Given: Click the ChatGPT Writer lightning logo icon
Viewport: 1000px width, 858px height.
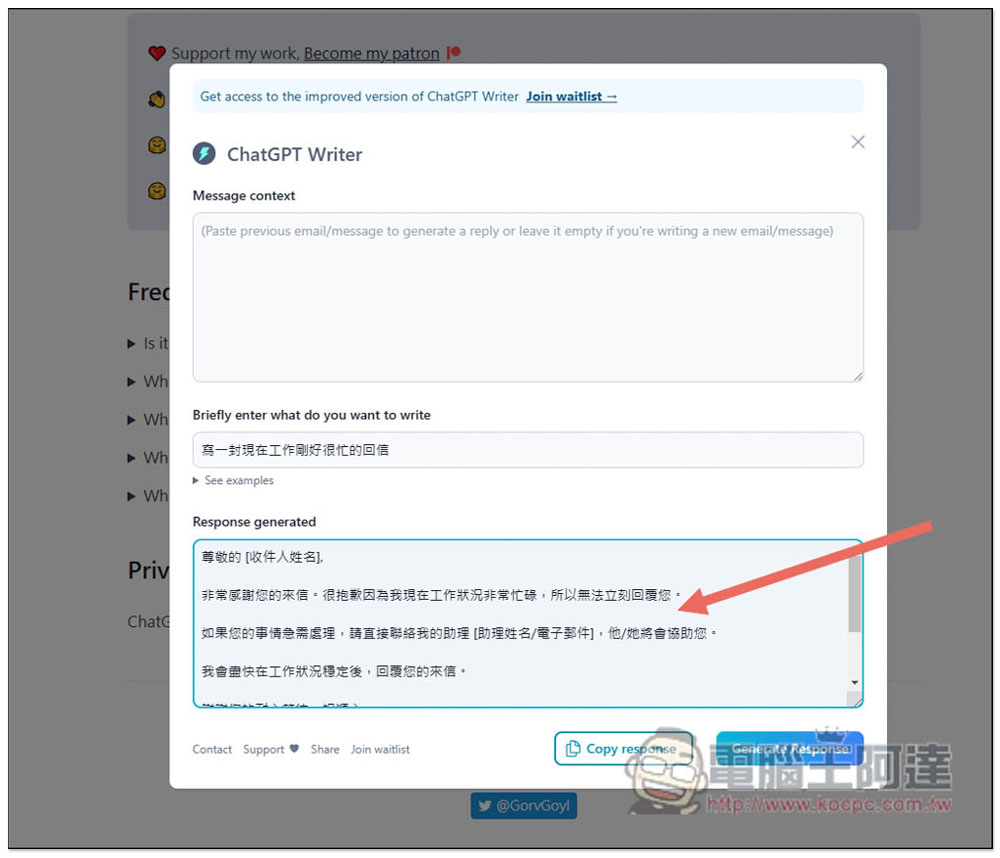Looking at the screenshot, I should coord(204,153).
